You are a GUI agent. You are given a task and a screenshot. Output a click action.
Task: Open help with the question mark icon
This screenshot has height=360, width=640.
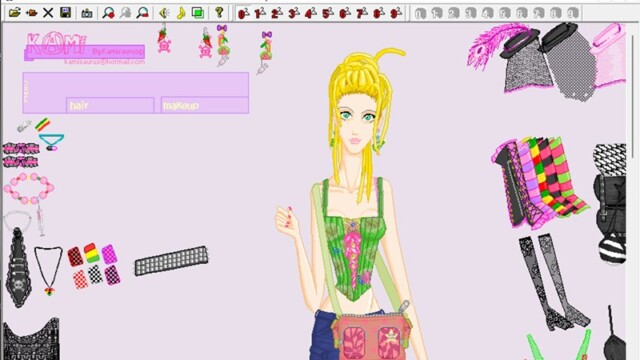click(x=219, y=13)
